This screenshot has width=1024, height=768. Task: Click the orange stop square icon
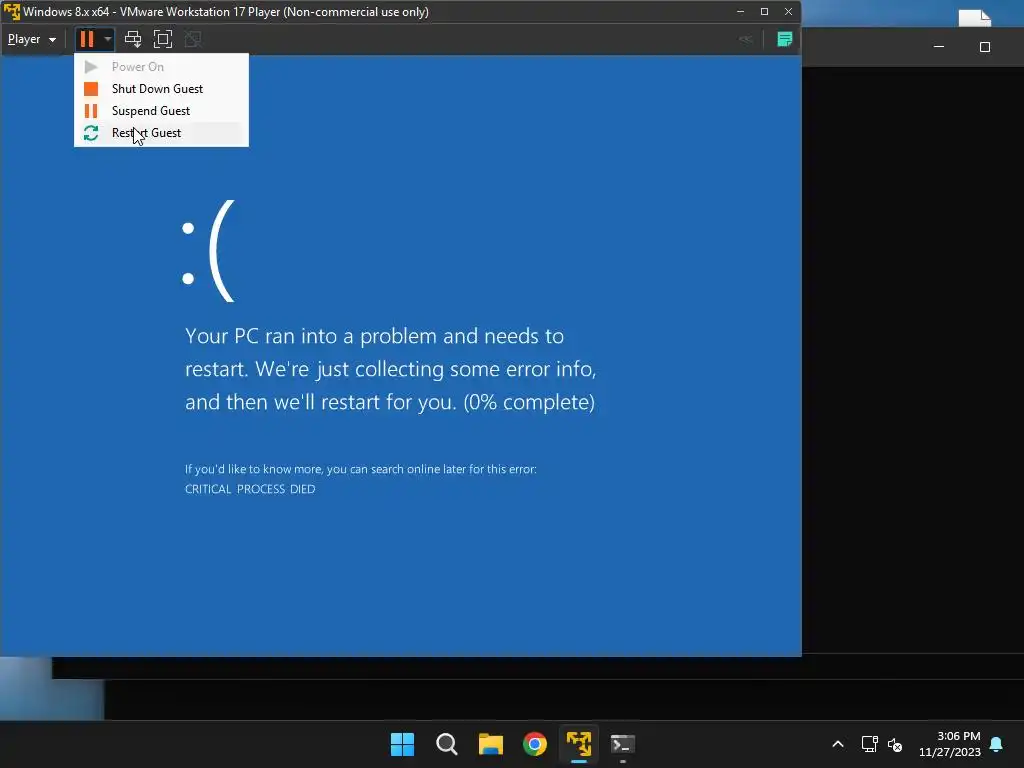[x=91, y=89]
